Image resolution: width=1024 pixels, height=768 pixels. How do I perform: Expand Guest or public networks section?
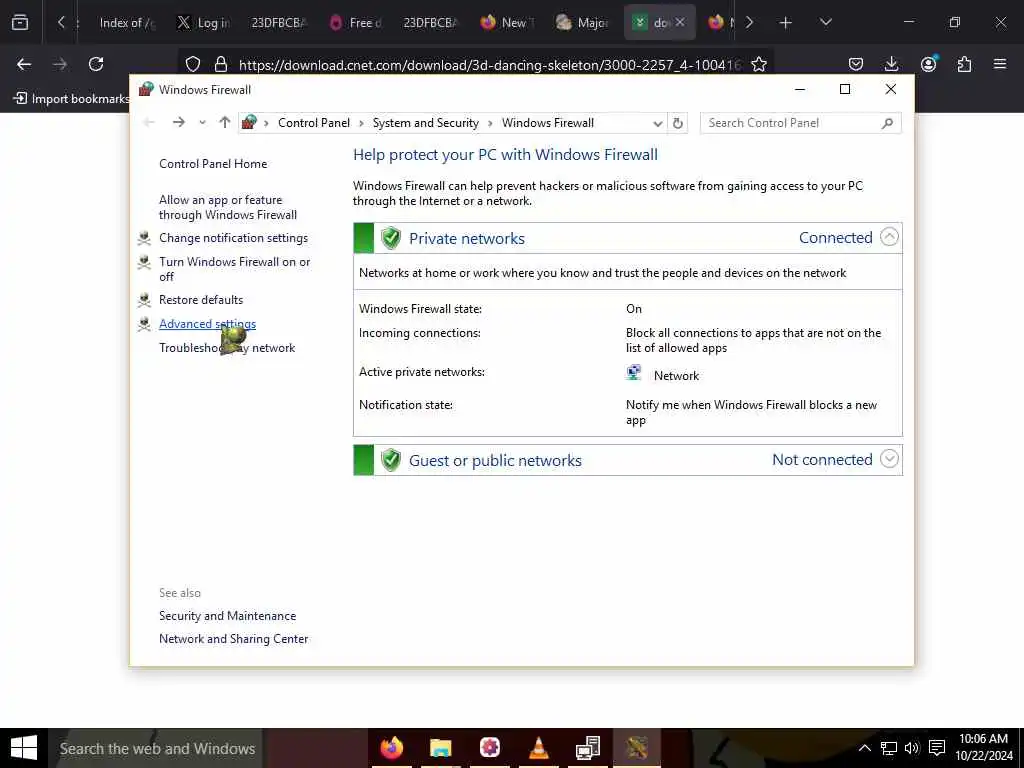(x=889, y=459)
